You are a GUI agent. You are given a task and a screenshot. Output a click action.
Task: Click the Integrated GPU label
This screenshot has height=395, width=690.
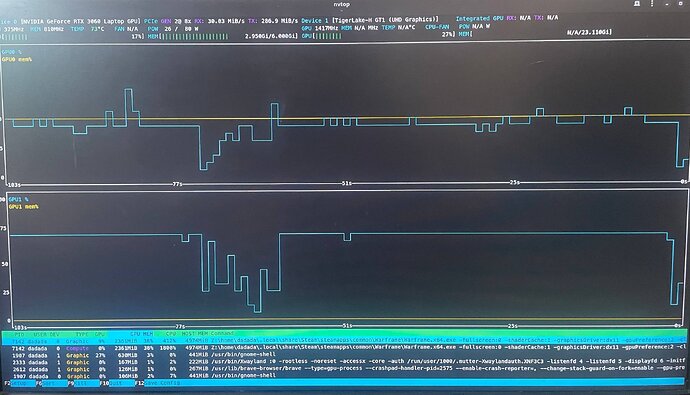pos(480,18)
